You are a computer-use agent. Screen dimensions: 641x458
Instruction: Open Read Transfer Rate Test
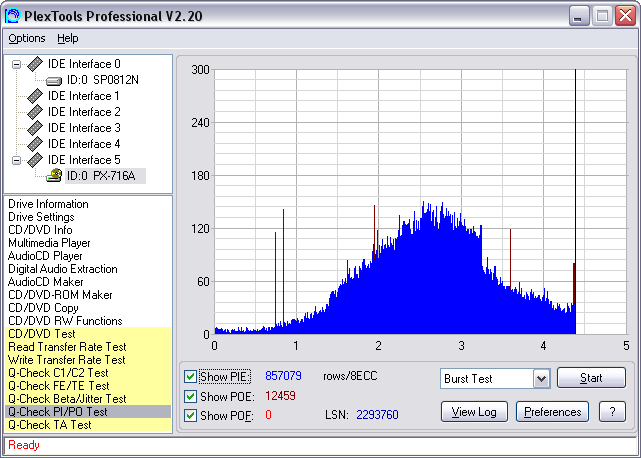tap(88, 347)
